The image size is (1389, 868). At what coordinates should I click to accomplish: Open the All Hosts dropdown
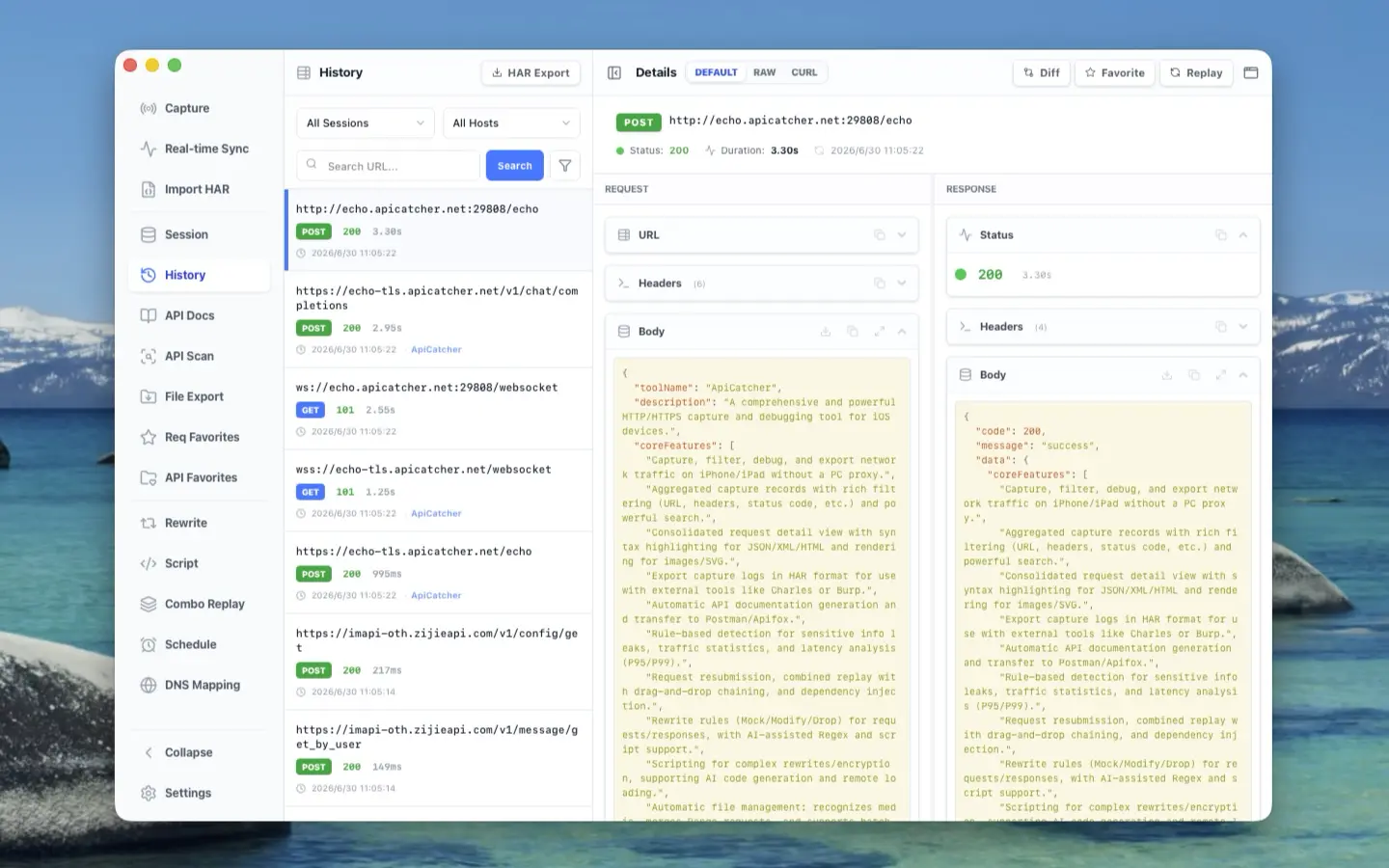click(511, 123)
